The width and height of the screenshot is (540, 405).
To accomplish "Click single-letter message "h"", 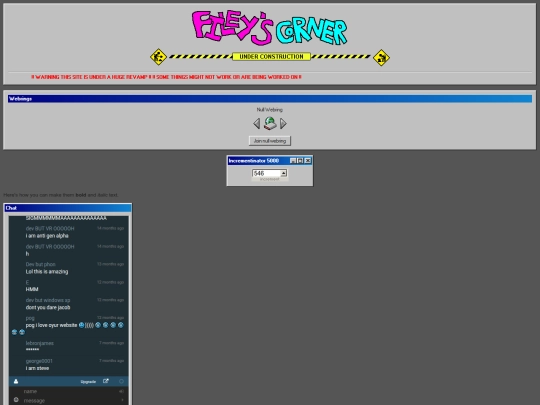I will pyautogui.click(x=27, y=254).
